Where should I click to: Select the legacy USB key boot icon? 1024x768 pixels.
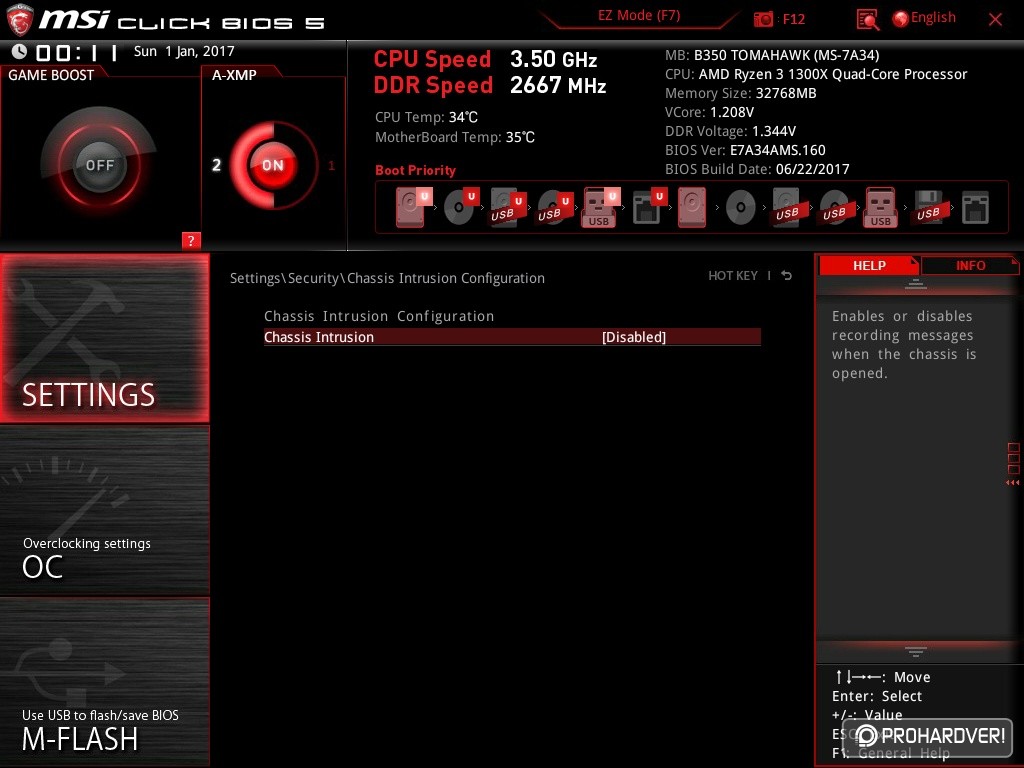click(x=881, y=208)
